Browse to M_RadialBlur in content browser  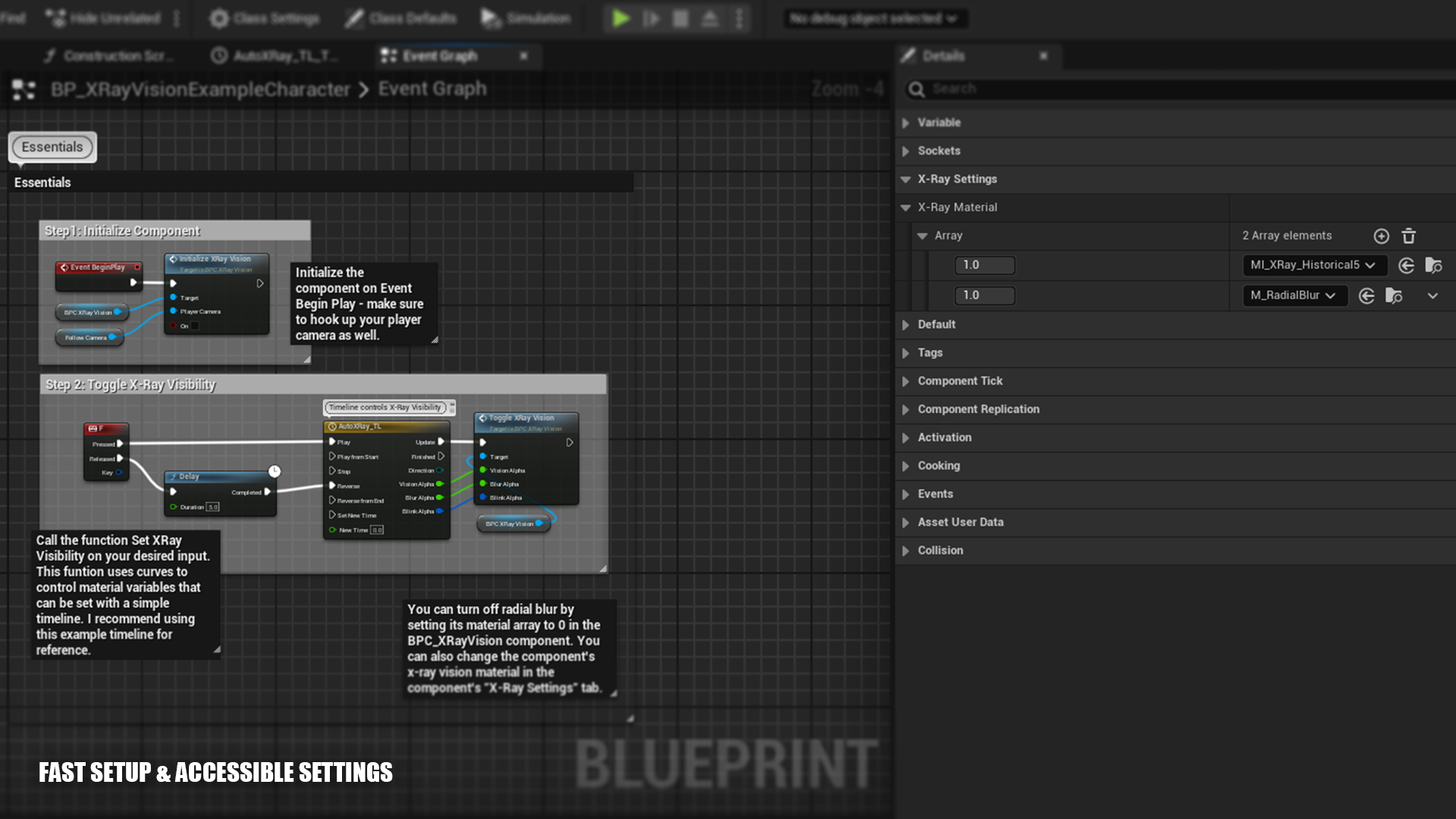[1394, 296]
